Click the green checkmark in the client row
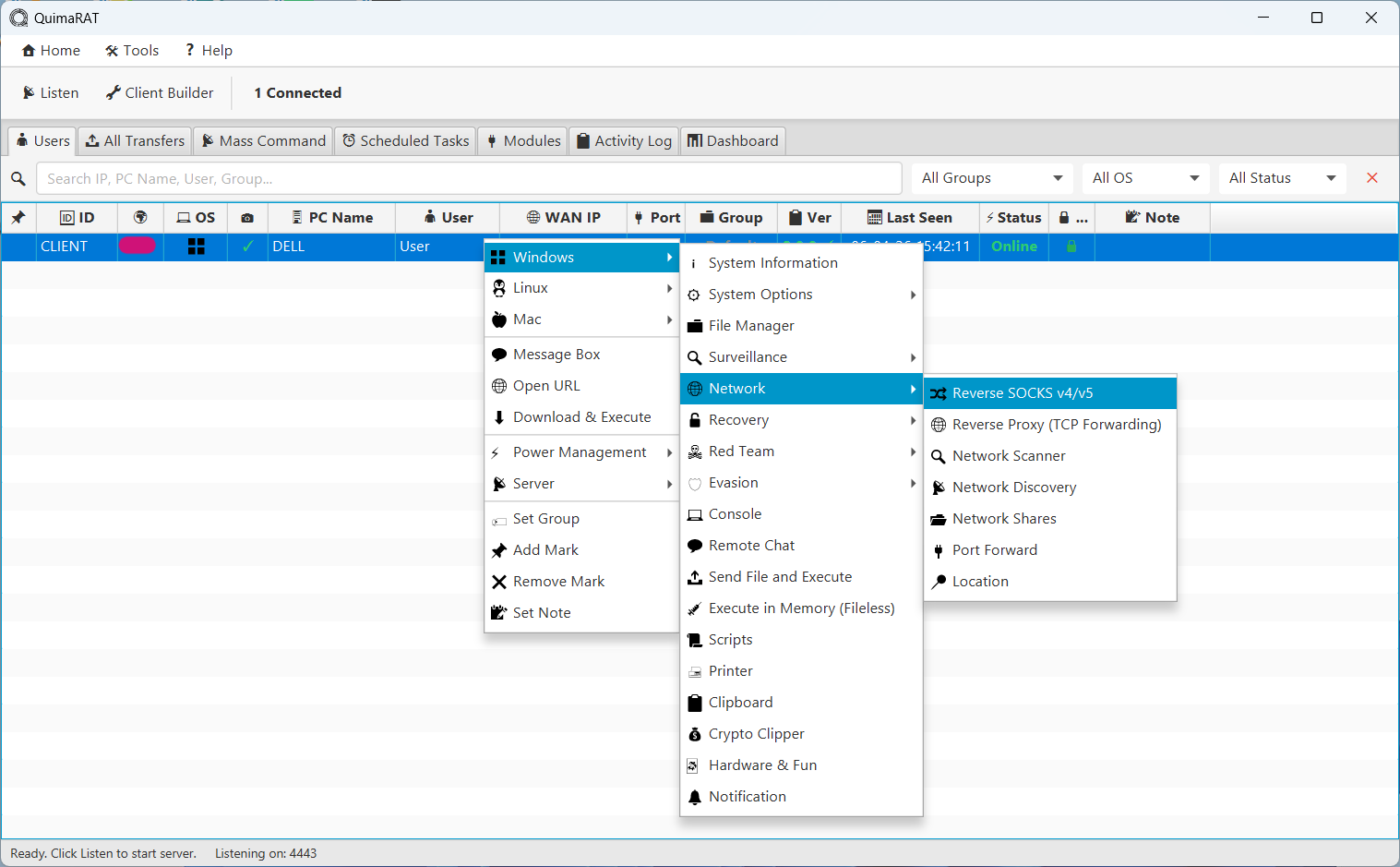This screenshot has height=867, width=1400. tap(247, 247)
